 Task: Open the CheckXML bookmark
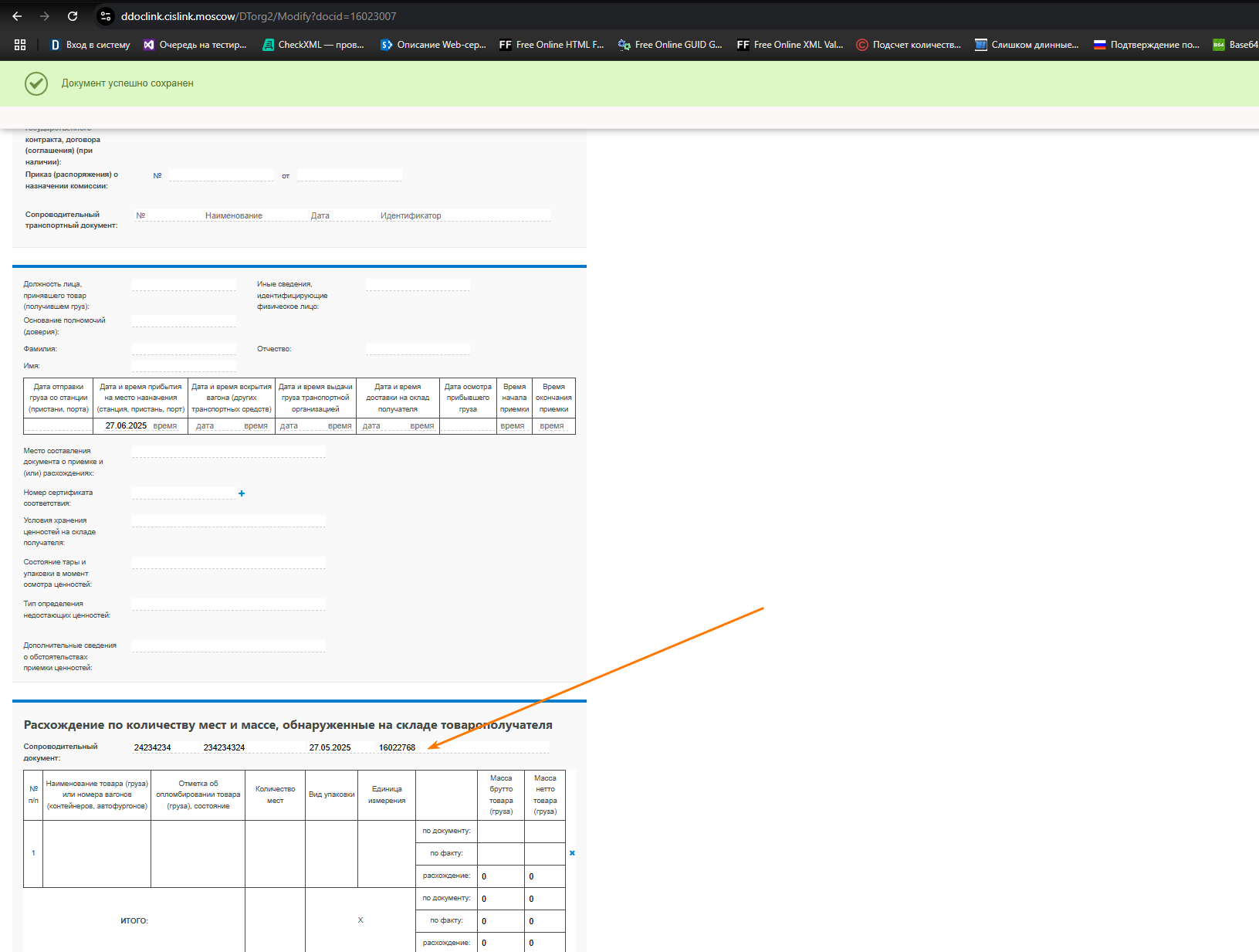pos(313,45)
